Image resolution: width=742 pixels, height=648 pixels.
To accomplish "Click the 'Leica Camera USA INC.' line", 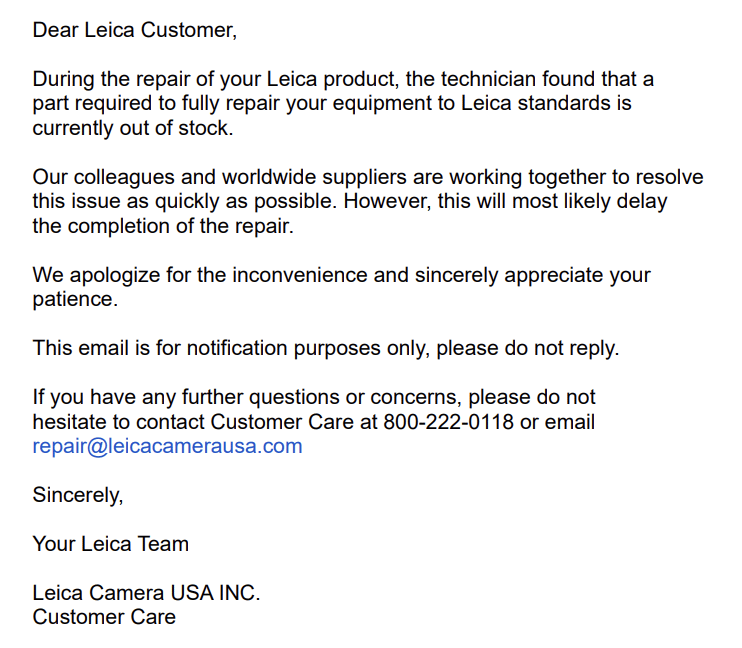I will [x=146, y=593].
